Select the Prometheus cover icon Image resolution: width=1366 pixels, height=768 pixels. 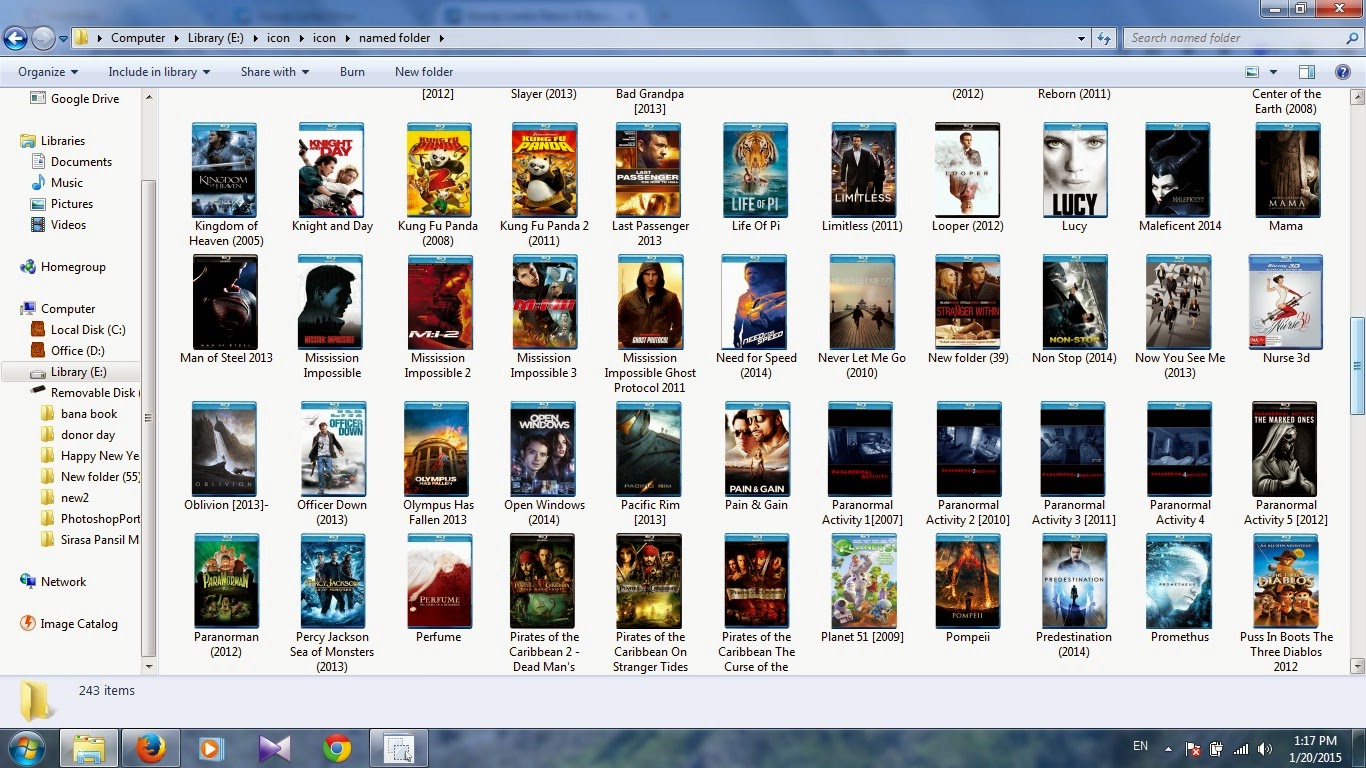(1180, 581)
